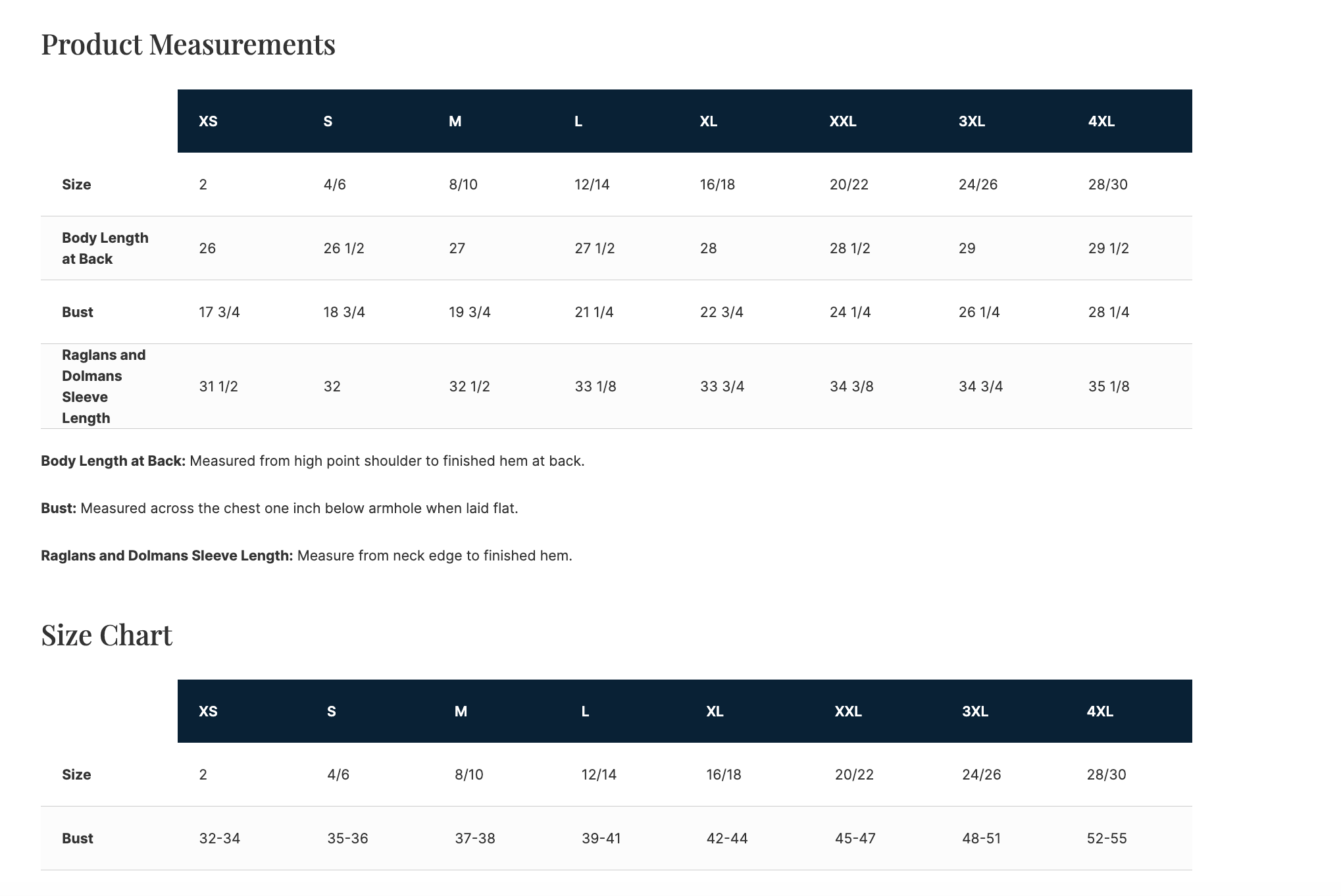The height and width of the screenshot is (896, 1341).
Task: Select the 26 1/2 body length cell
Action: (343, 248)
